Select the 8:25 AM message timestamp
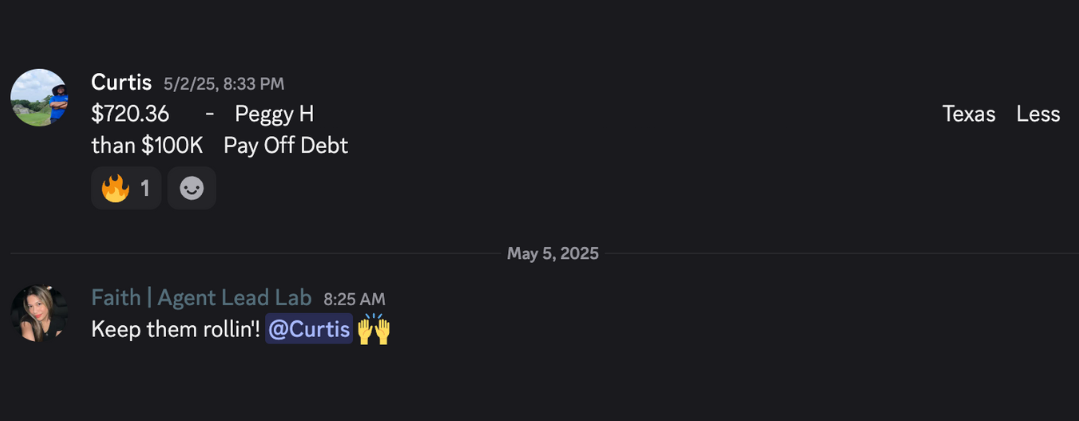The height and width of the screenshot is (421, 1079). pos(354,299)
